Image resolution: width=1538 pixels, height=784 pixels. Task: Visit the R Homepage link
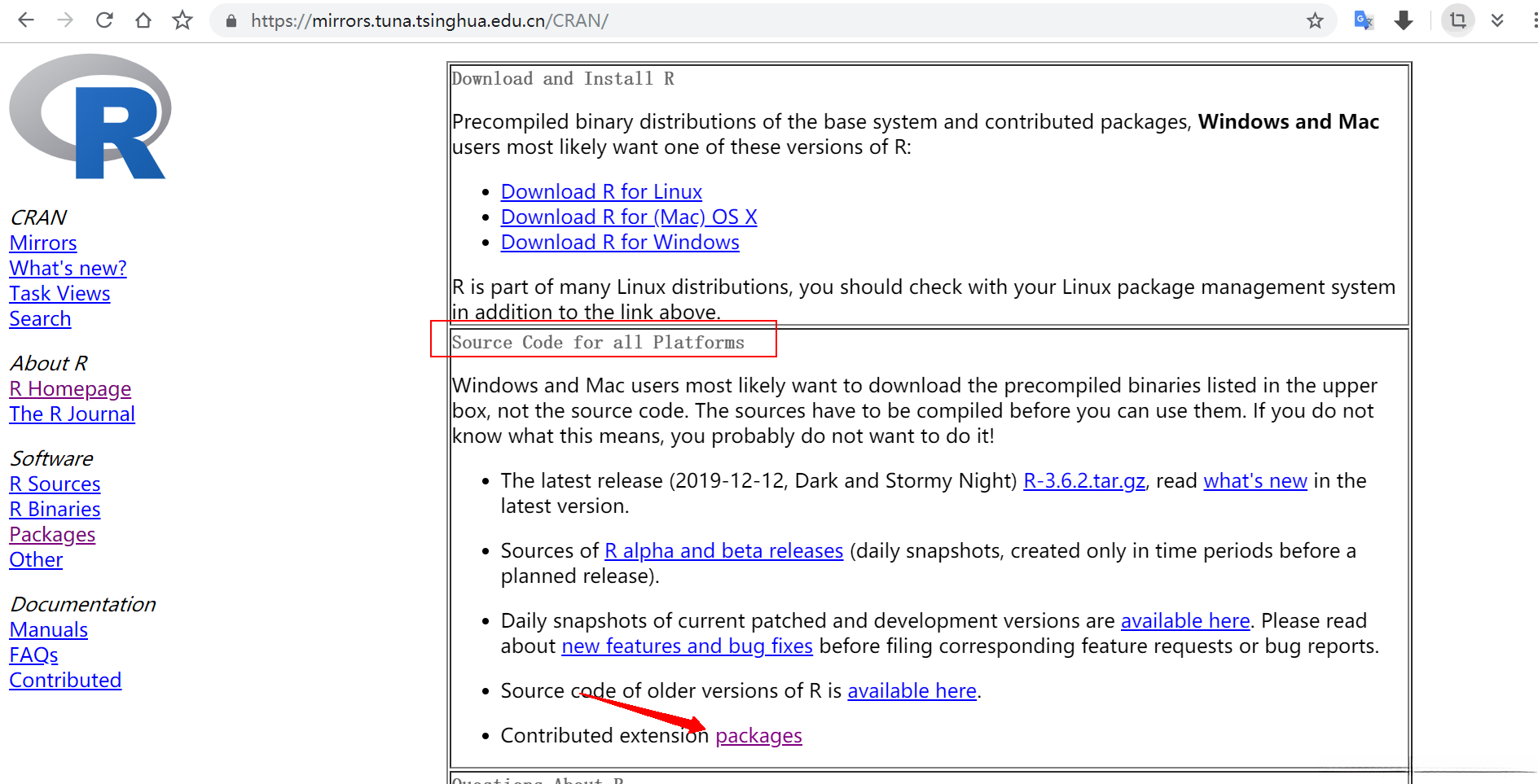point(71,388)
